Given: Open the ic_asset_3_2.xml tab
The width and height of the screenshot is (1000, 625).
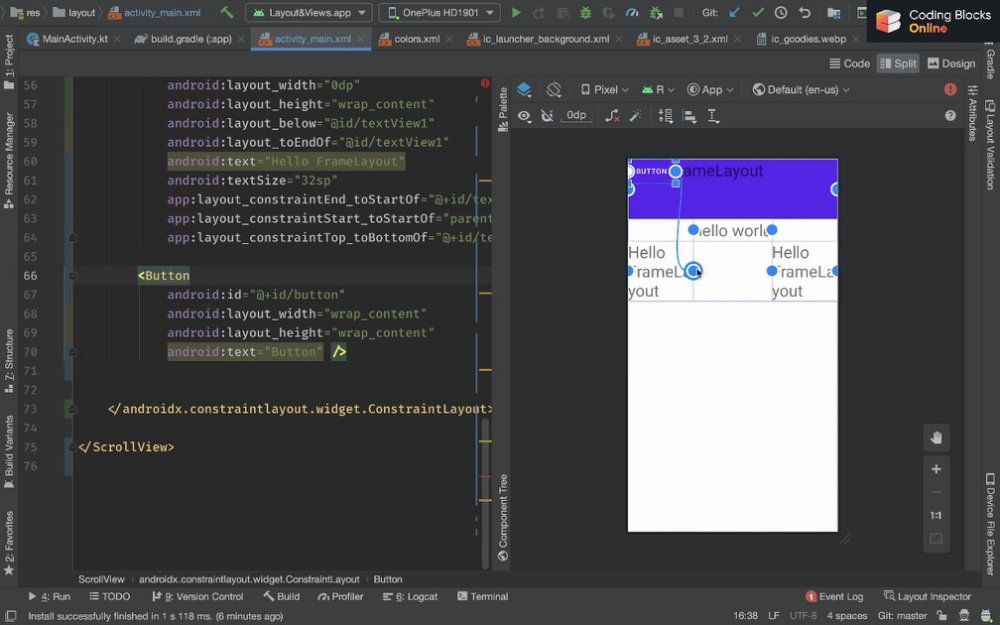Looking at the screenshot, I should 689,39.
